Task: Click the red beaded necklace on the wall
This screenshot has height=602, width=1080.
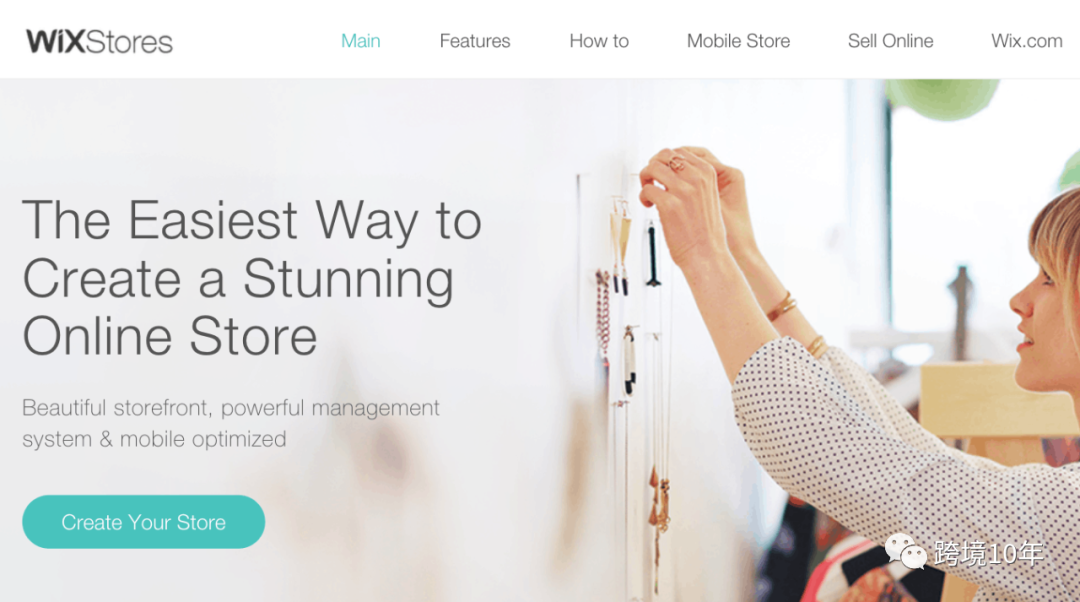Action: coord(603,313)
